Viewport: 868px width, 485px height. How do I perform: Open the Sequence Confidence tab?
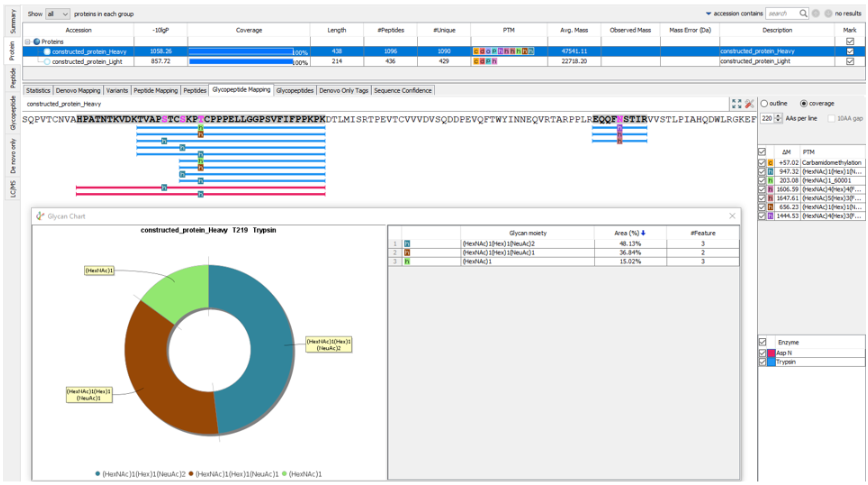(x=403, y=90)
